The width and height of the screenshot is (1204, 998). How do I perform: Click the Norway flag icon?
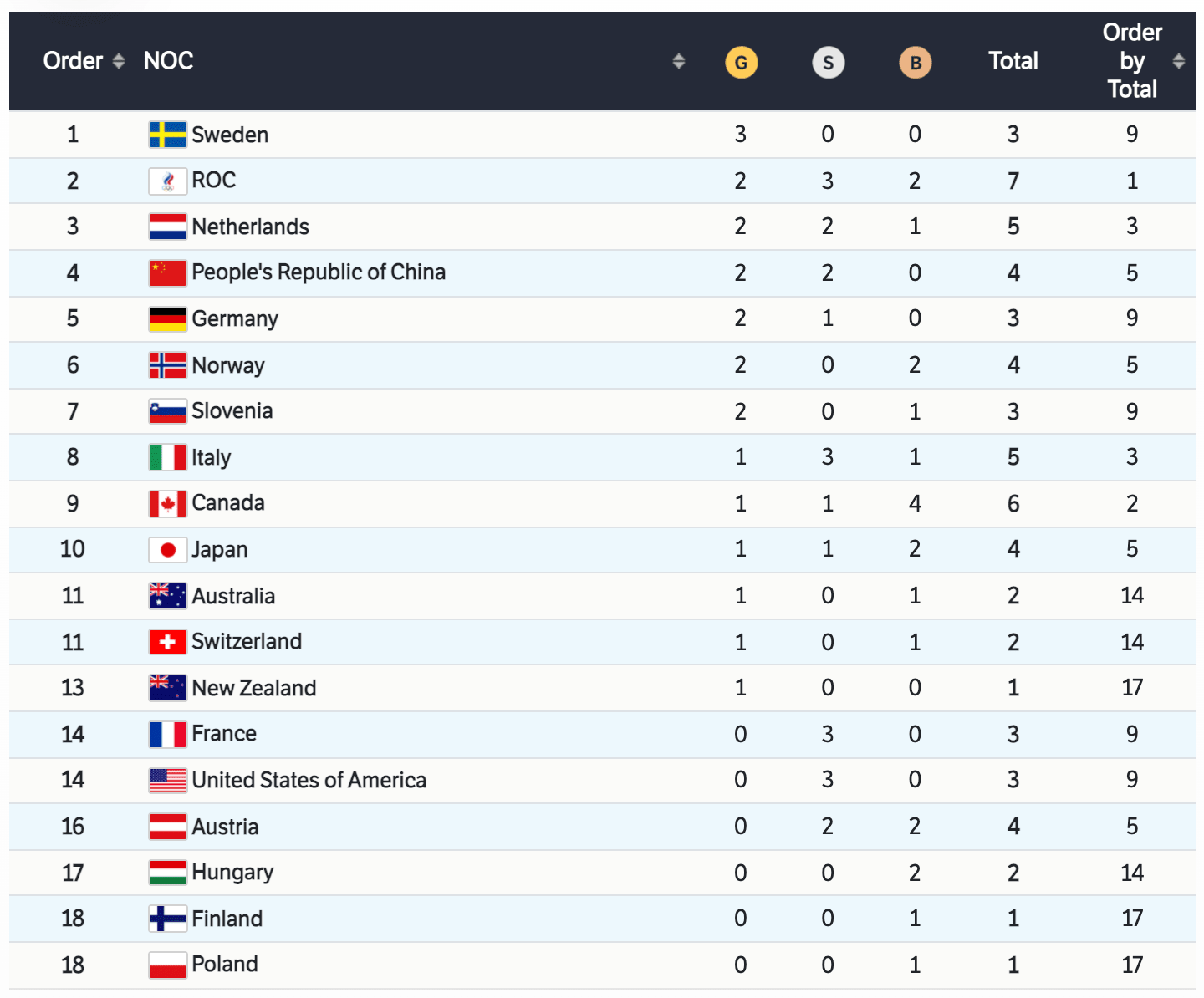167,365
